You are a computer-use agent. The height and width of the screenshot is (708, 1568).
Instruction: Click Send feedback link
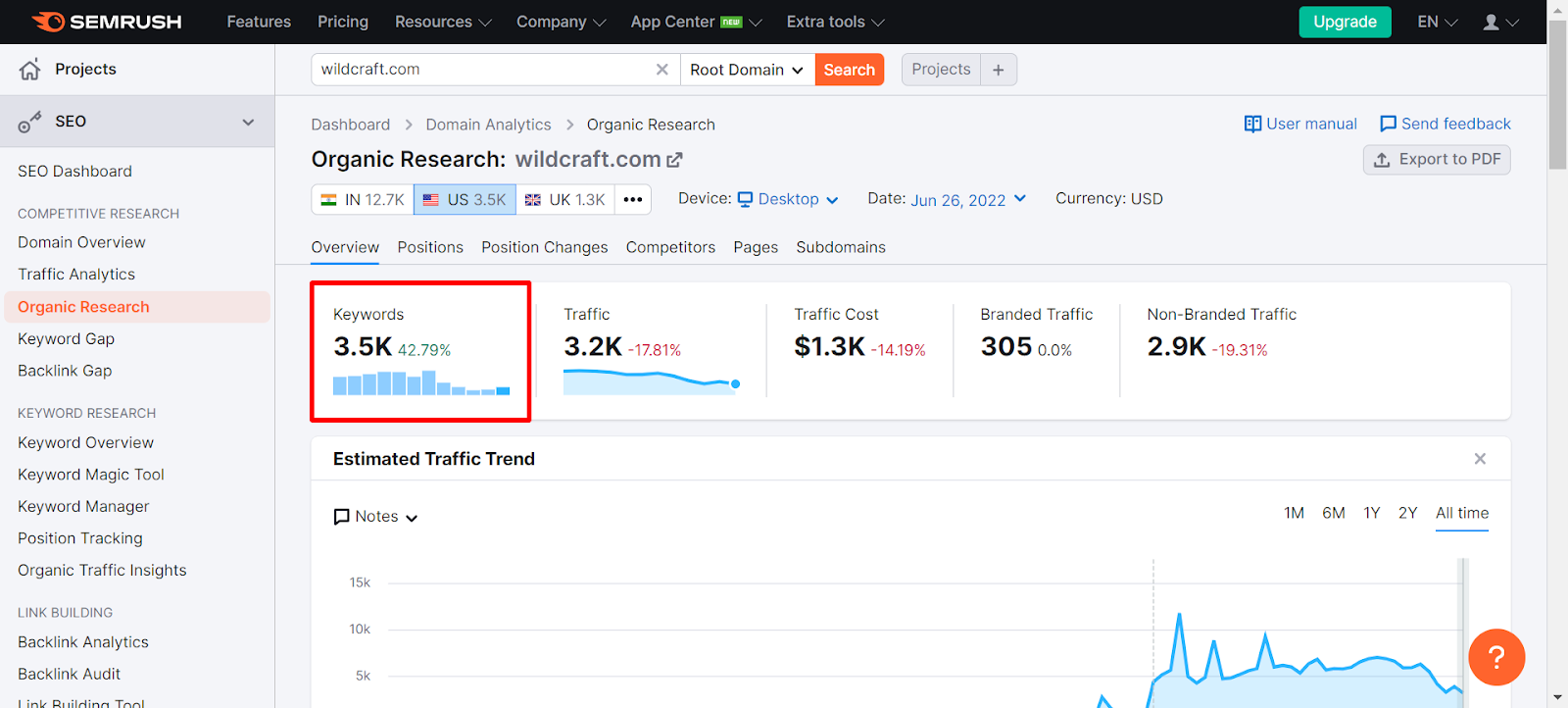click(x=1445, y=124)
